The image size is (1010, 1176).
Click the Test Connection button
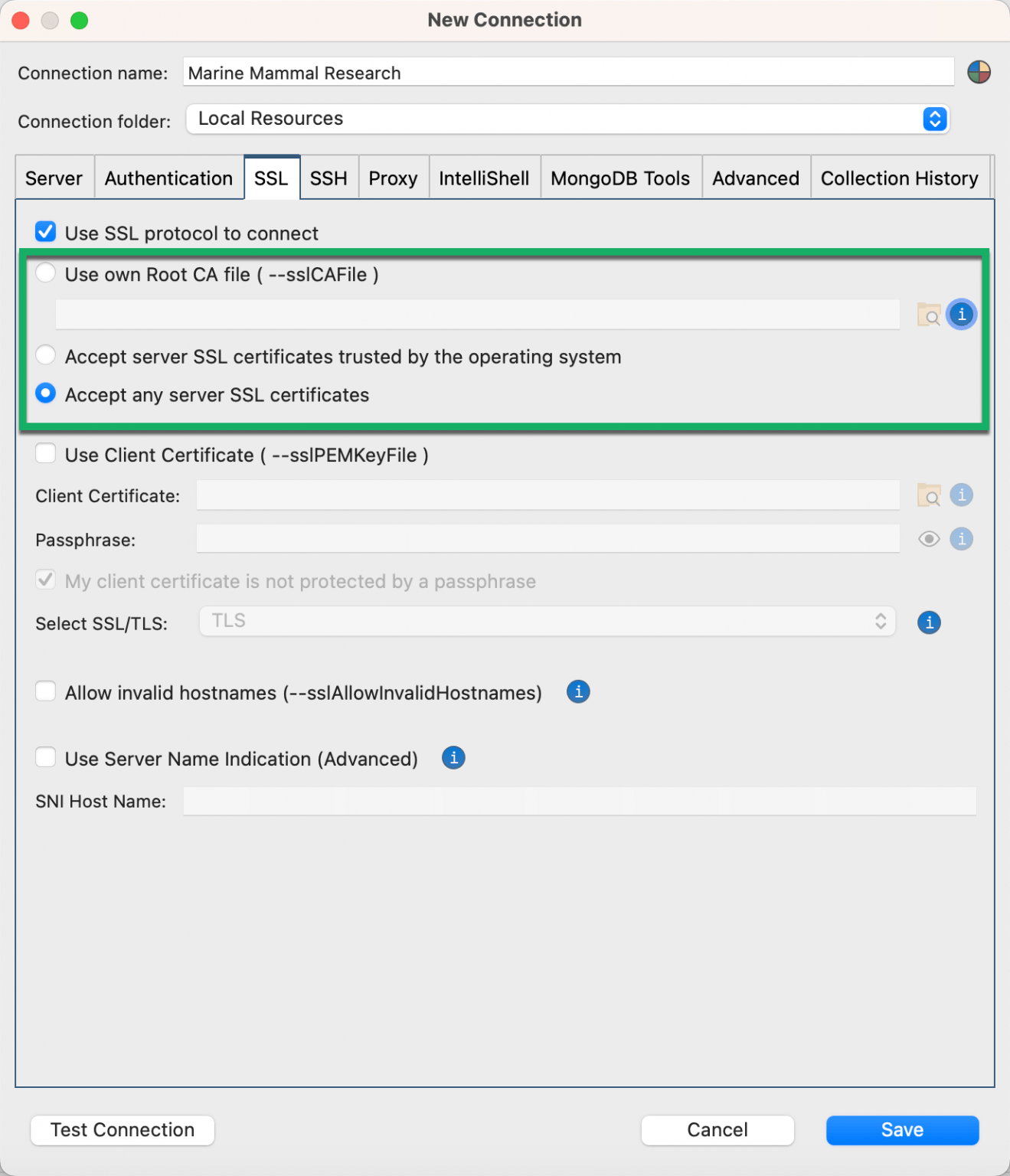coord(121,1129)
